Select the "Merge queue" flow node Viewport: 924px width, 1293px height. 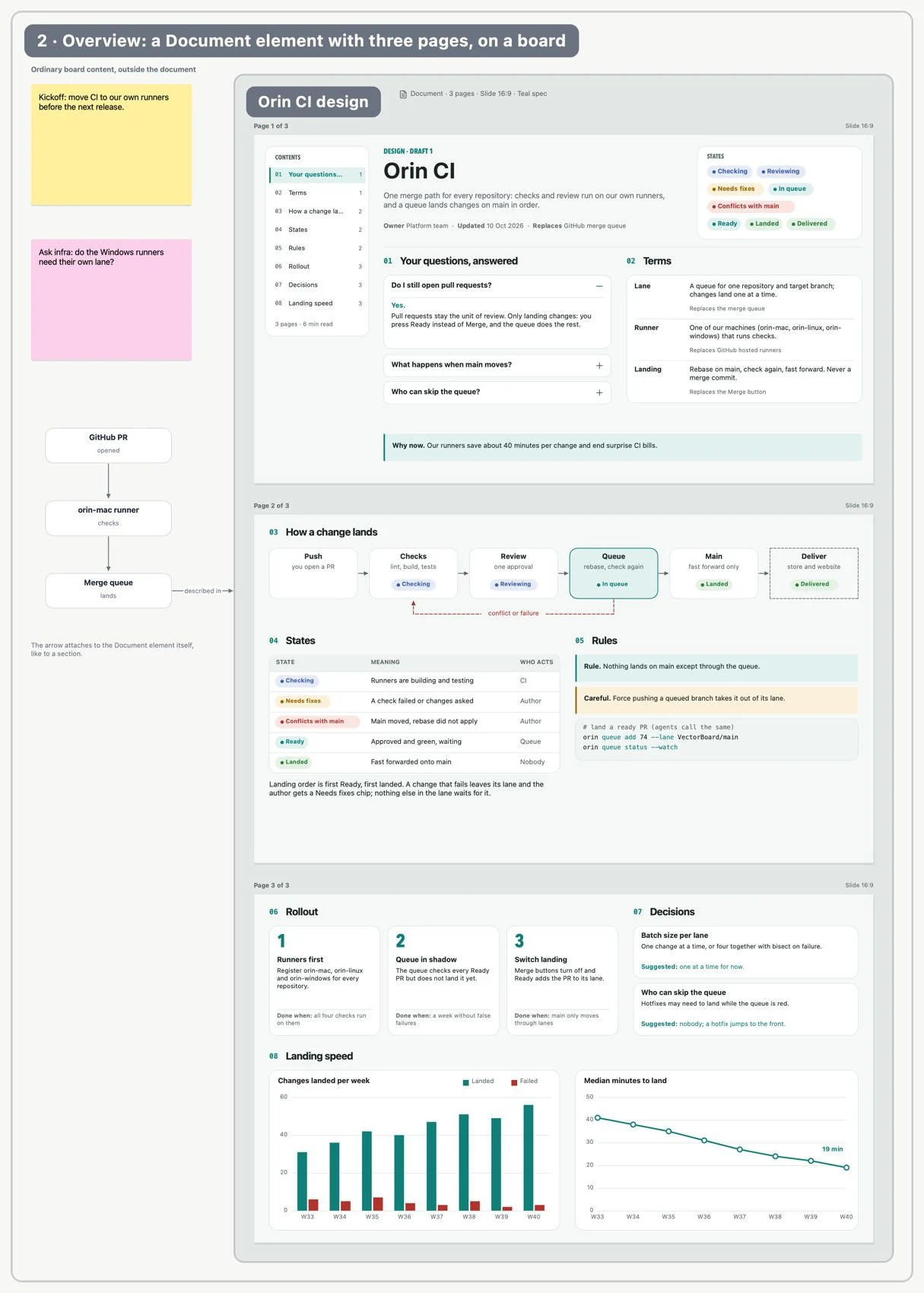(x=108, y=590)
